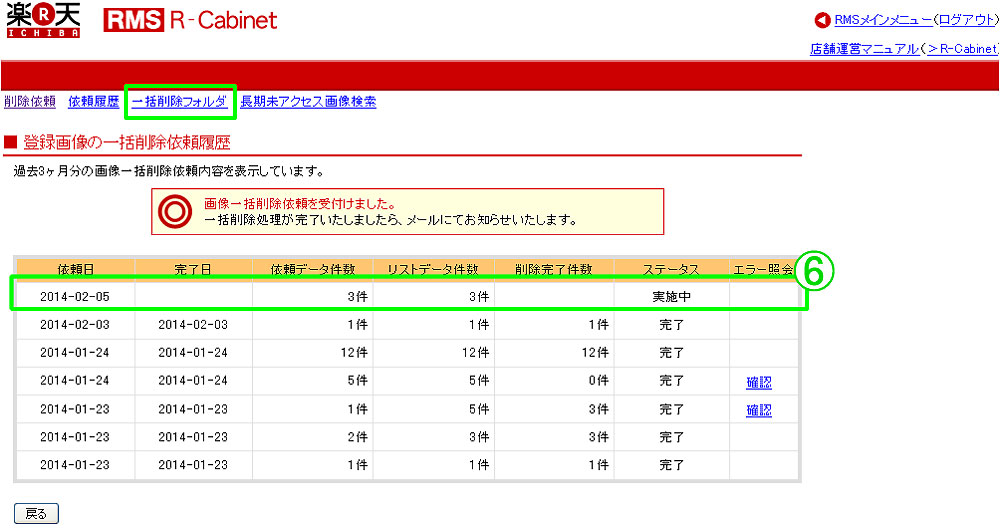Click the 2件 request data cell
Viewport: 1000px width, 529px height.
pyautogui.click(x=312, y=437)
